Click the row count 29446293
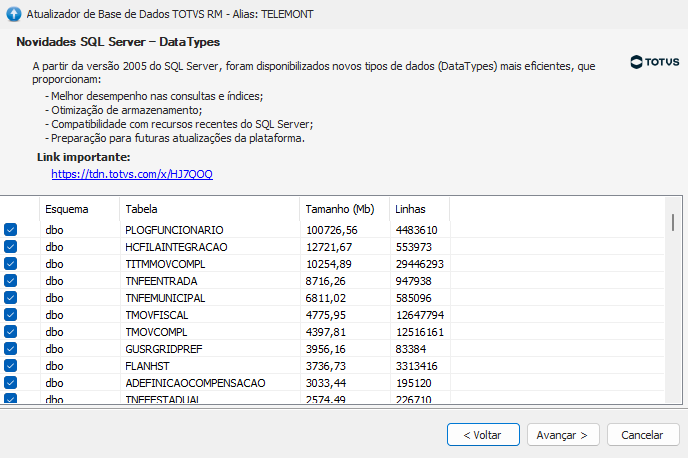This screenshot has height=458, width=688. 420,264
